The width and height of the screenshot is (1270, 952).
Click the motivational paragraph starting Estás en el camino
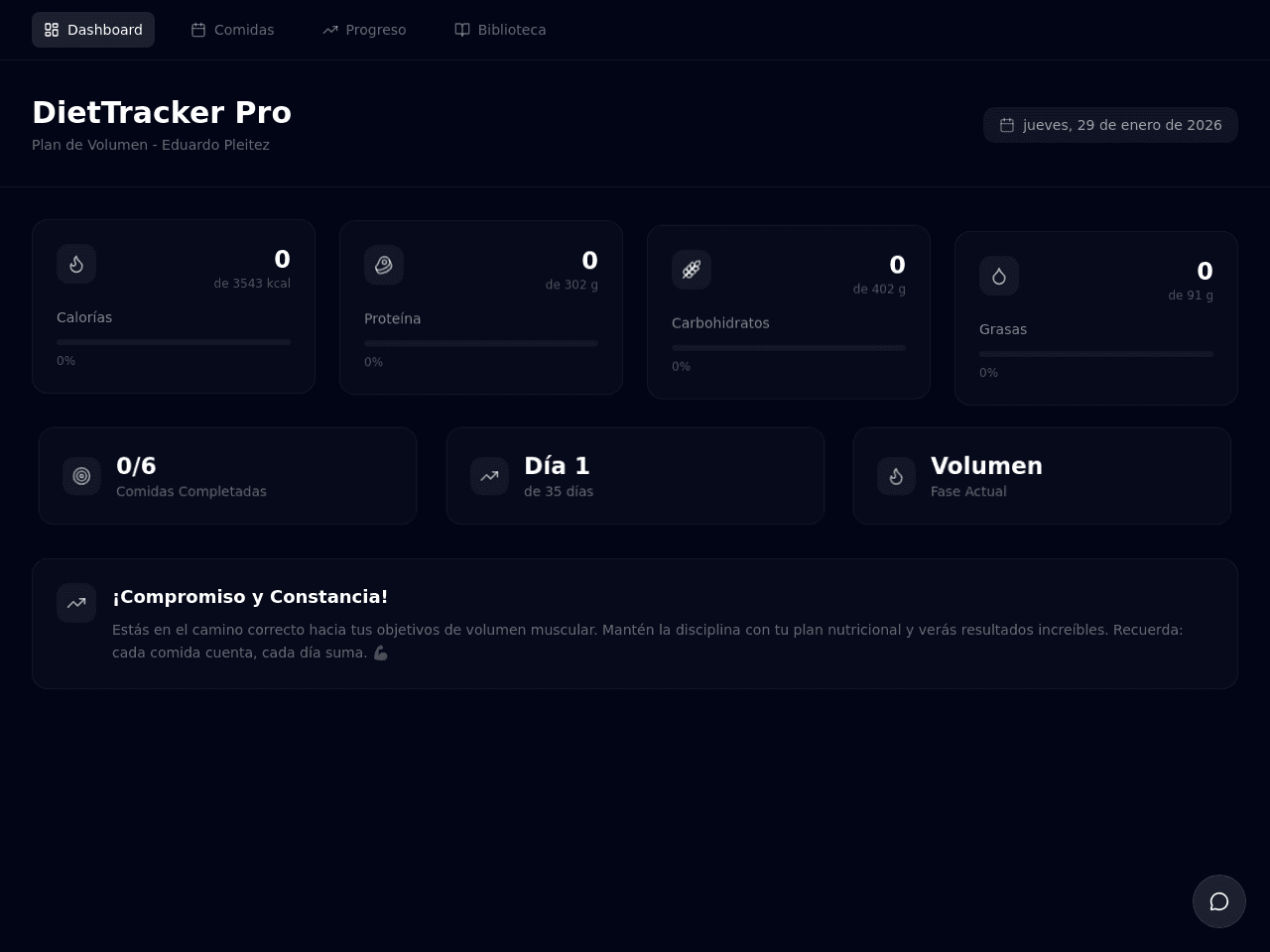click(x=648, y=642)
